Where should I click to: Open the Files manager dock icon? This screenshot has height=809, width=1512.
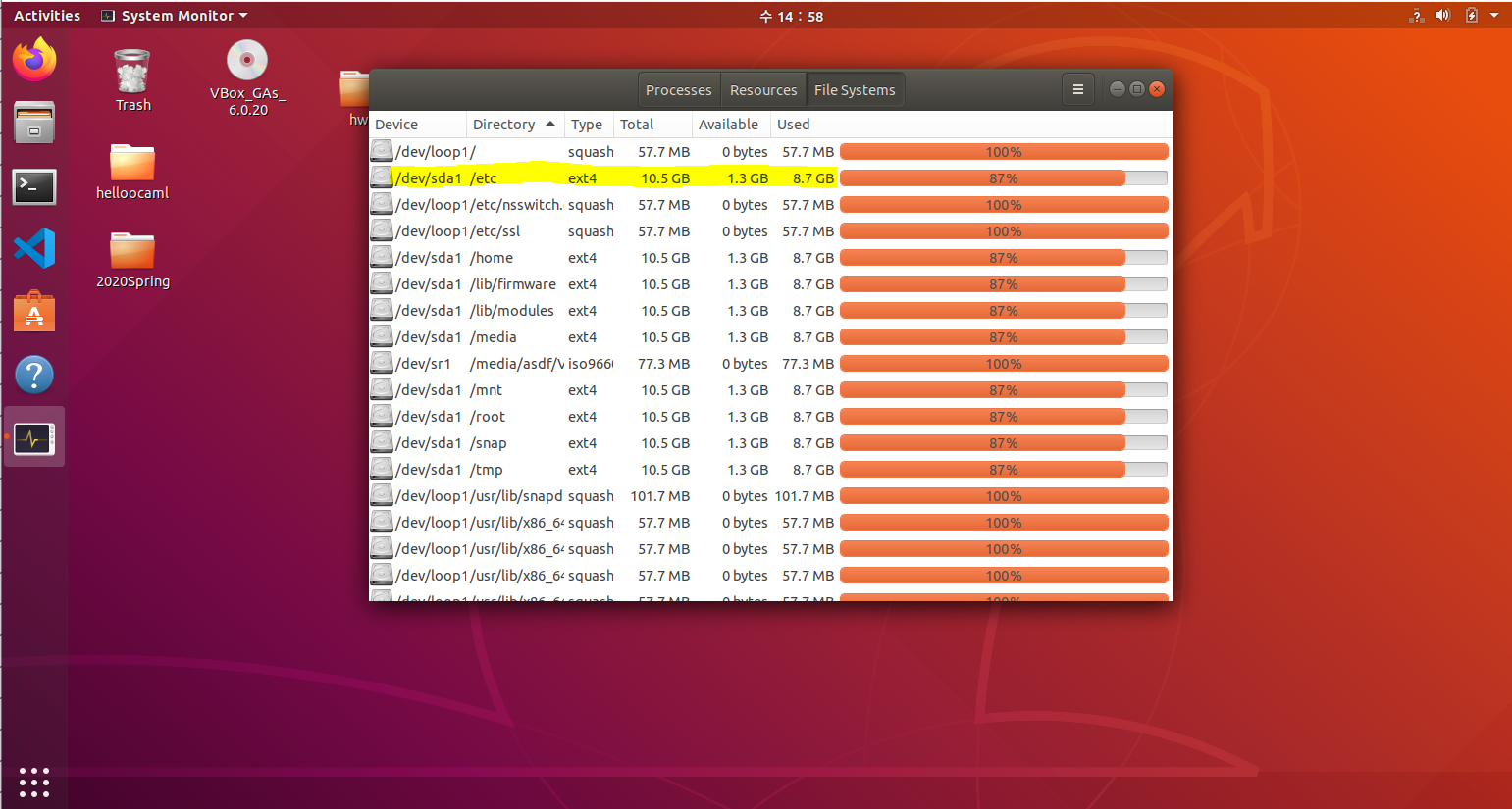click(x=34, y=123)
